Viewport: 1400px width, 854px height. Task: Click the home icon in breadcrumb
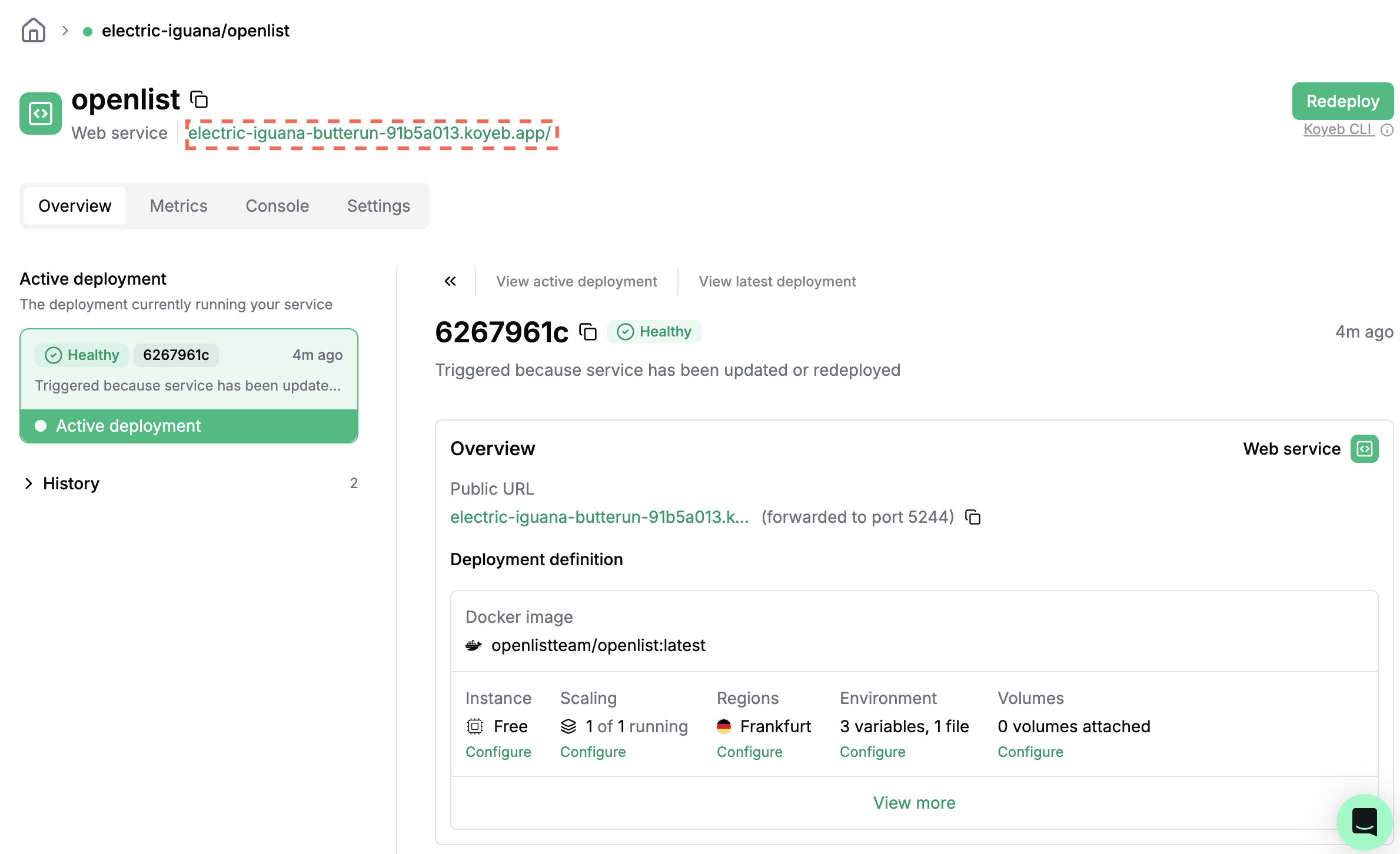click(x=33, y=30)
